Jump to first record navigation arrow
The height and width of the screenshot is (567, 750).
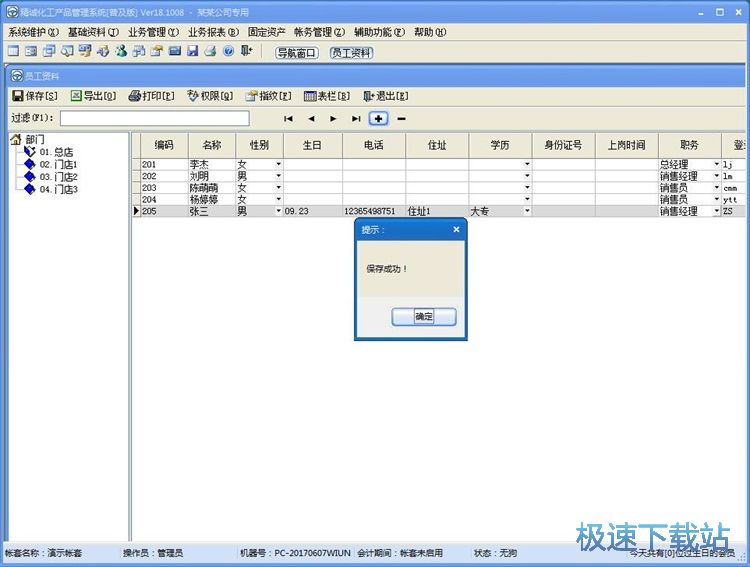[x=289, y=119]
